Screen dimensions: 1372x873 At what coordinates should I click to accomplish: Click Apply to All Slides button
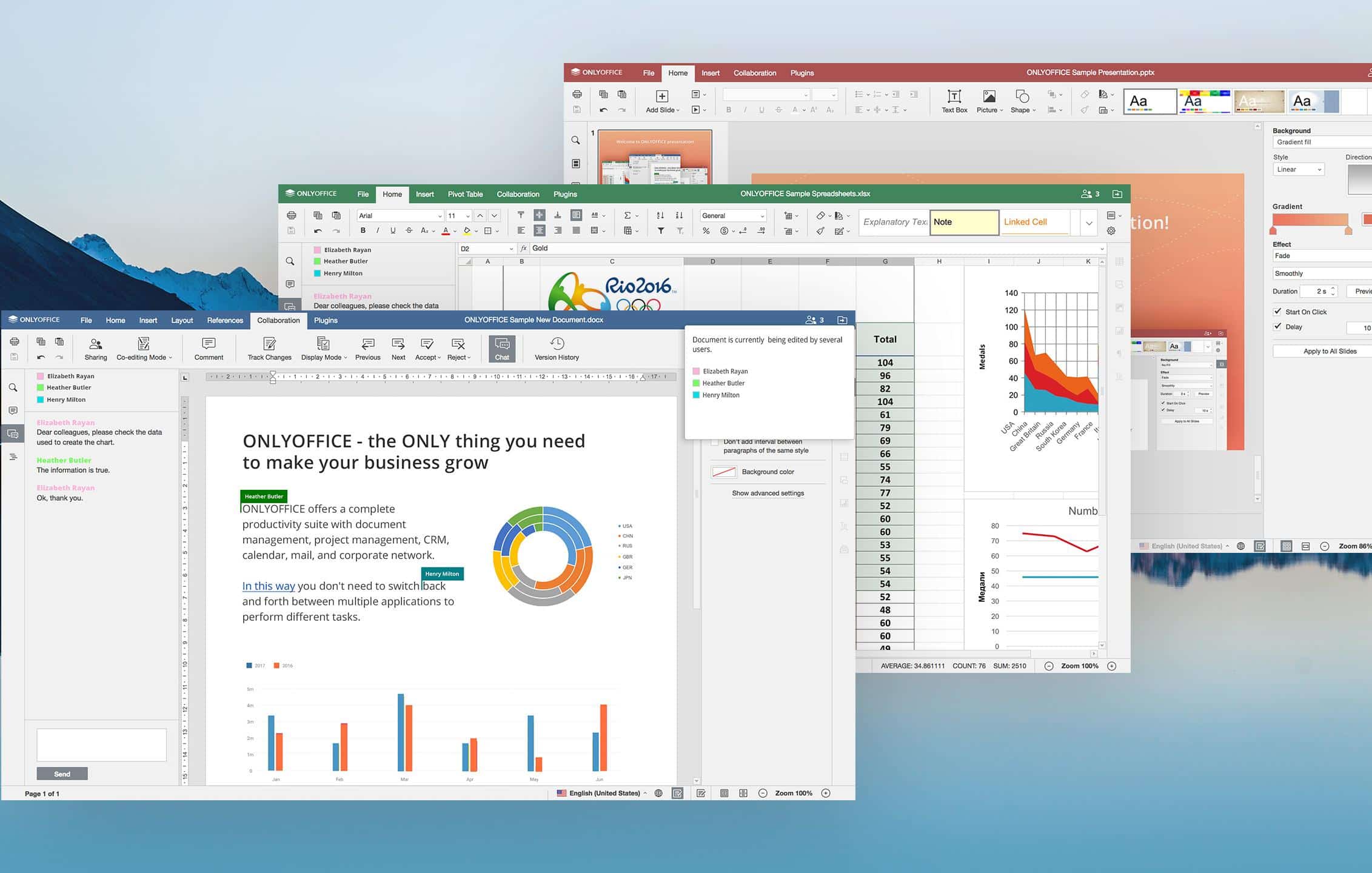click(x=1329, y=351)
